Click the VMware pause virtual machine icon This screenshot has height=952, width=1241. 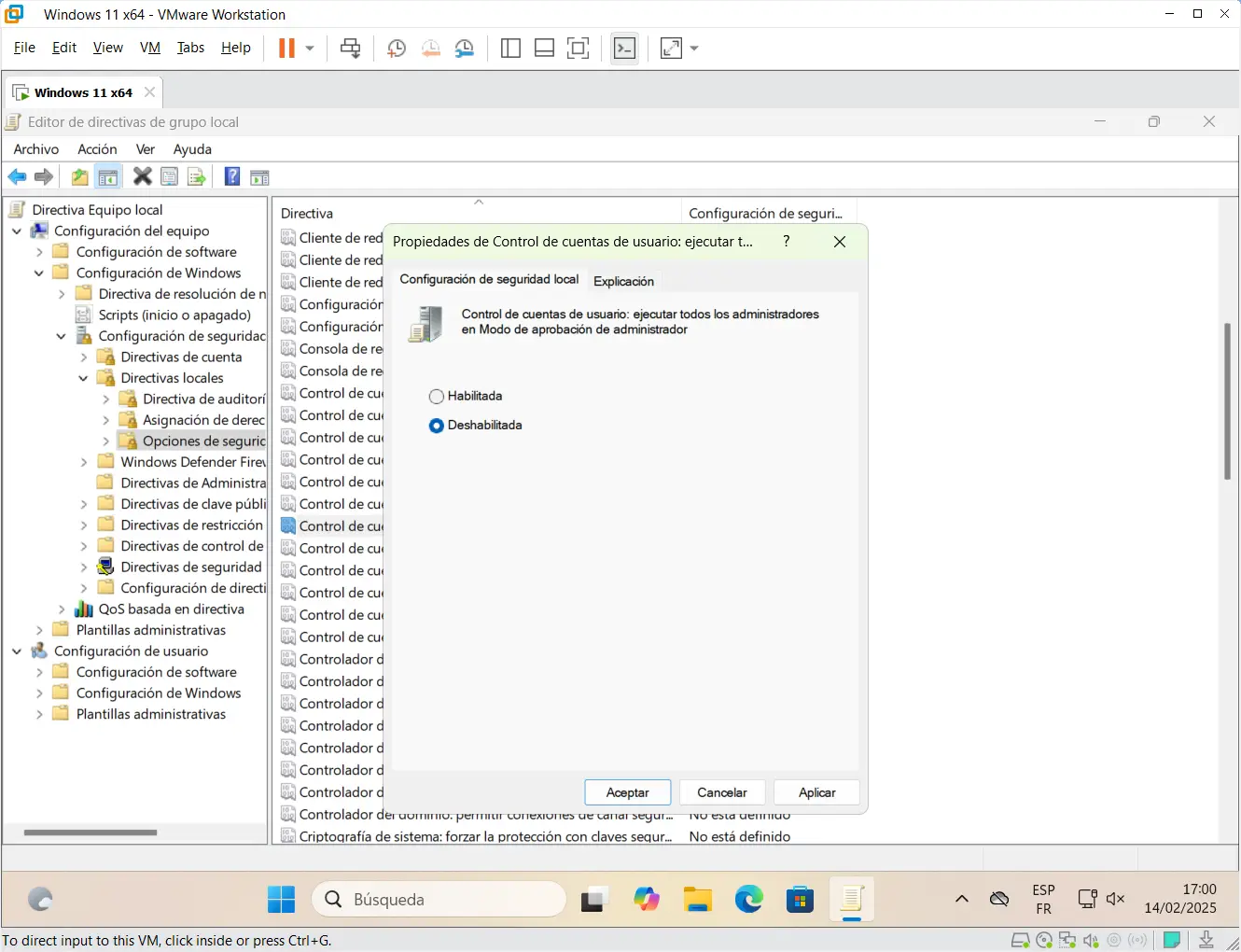point(286,49)
